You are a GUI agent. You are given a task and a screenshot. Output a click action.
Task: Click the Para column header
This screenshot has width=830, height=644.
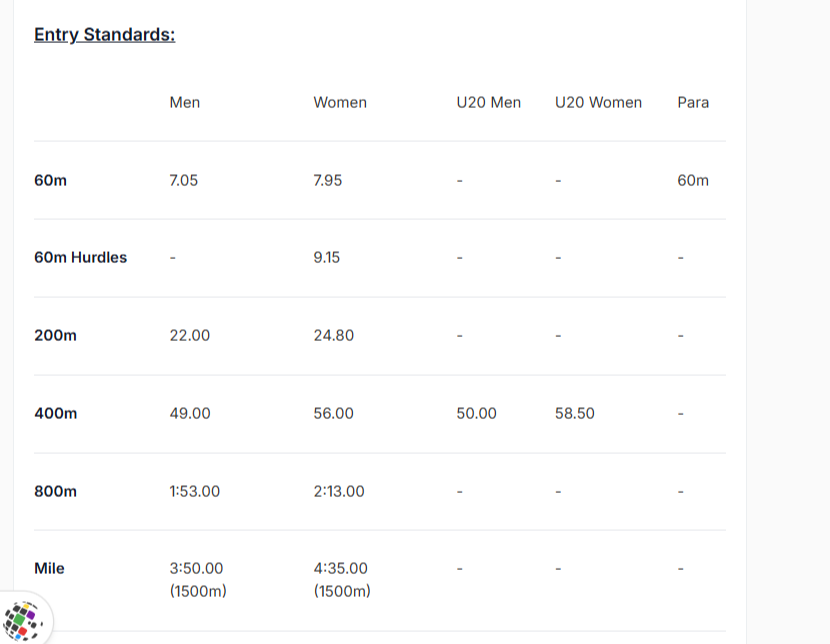(x=693, y=102)
